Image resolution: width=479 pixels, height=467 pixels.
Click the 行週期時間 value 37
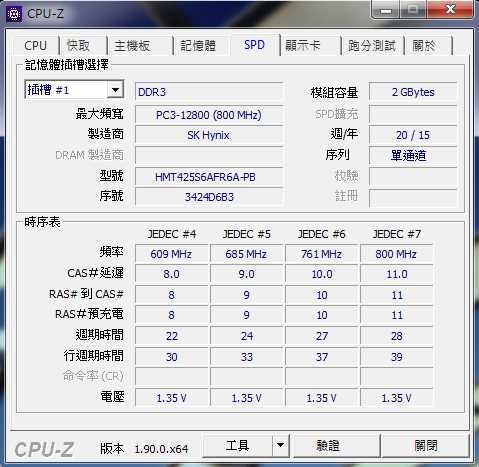tap(322, 357)
